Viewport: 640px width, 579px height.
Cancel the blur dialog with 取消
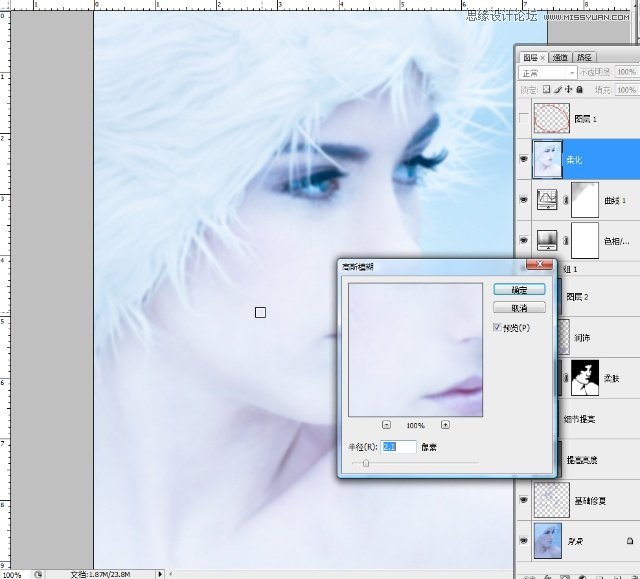[519, 308]
